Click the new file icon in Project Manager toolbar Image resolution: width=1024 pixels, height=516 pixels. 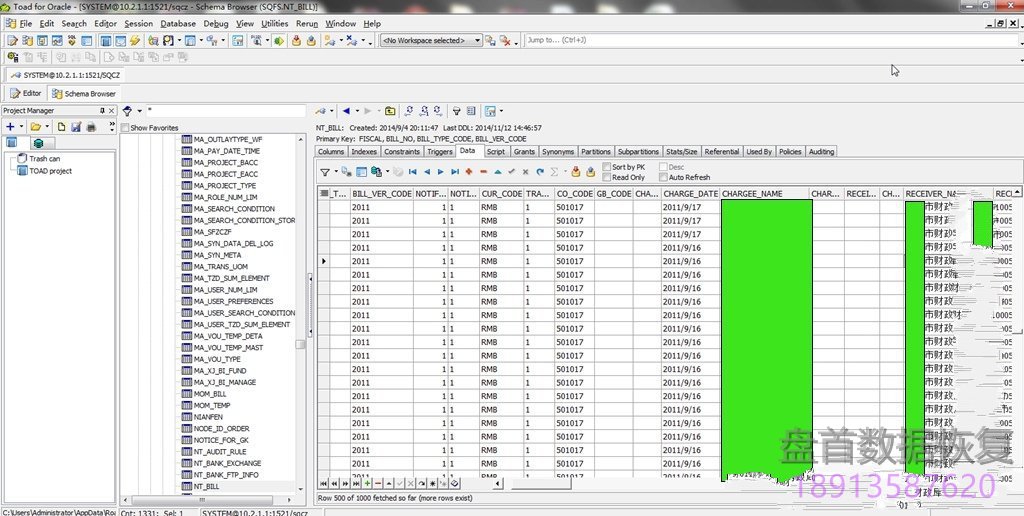pyautogui.click(x=61, y=127)
